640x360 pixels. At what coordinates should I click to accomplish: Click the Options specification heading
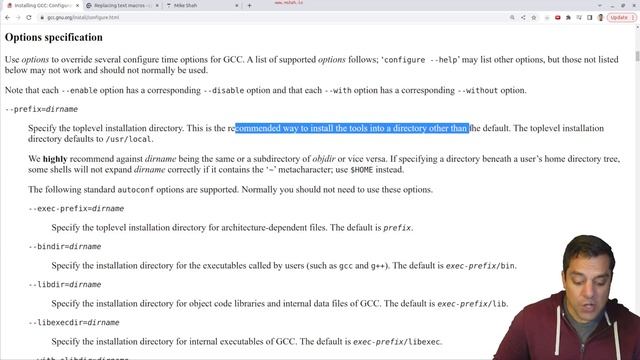coord(54,38)
